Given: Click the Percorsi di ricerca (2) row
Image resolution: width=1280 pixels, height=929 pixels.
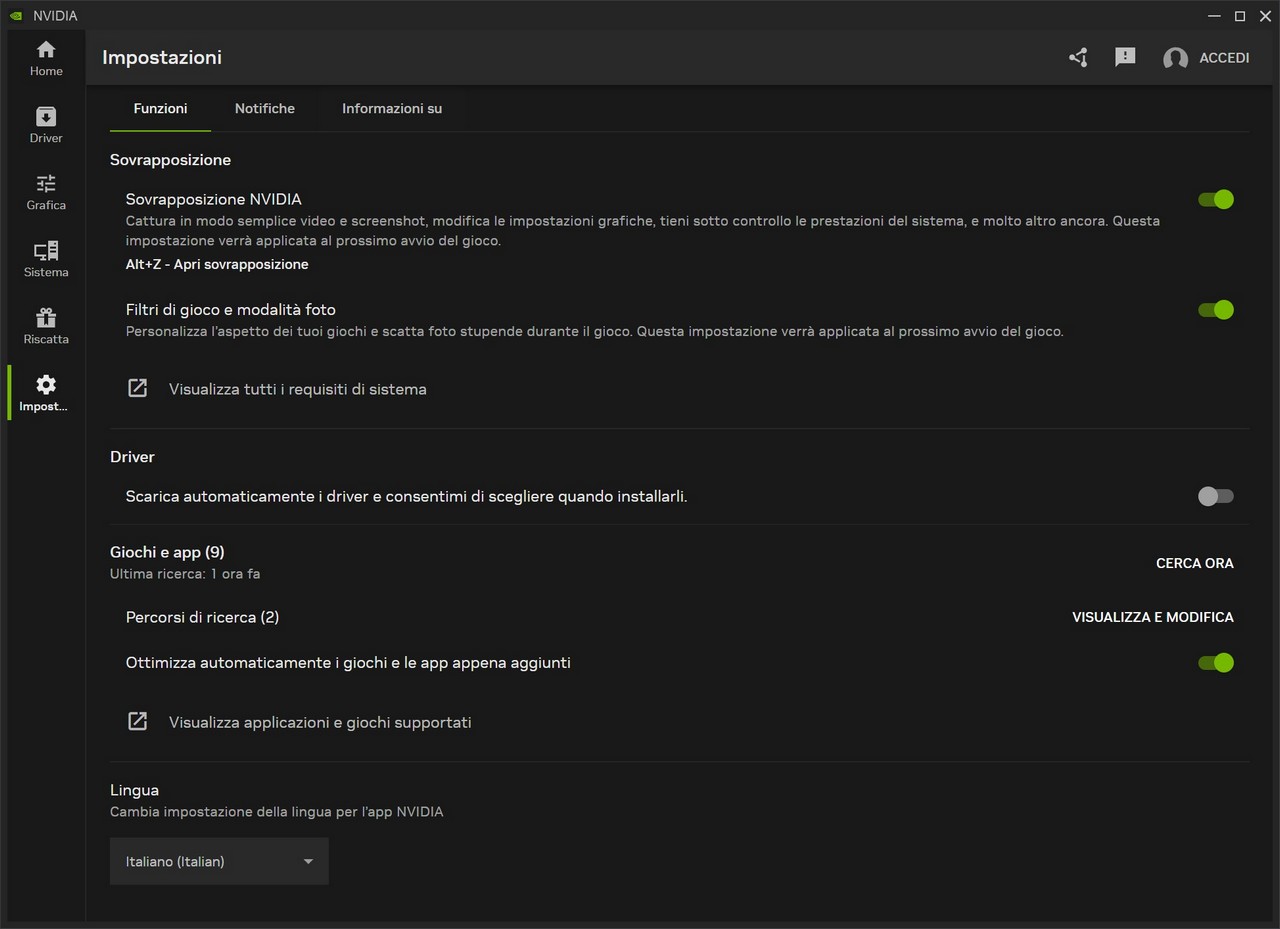Looking at the screenshot, I should pos(202,617).
